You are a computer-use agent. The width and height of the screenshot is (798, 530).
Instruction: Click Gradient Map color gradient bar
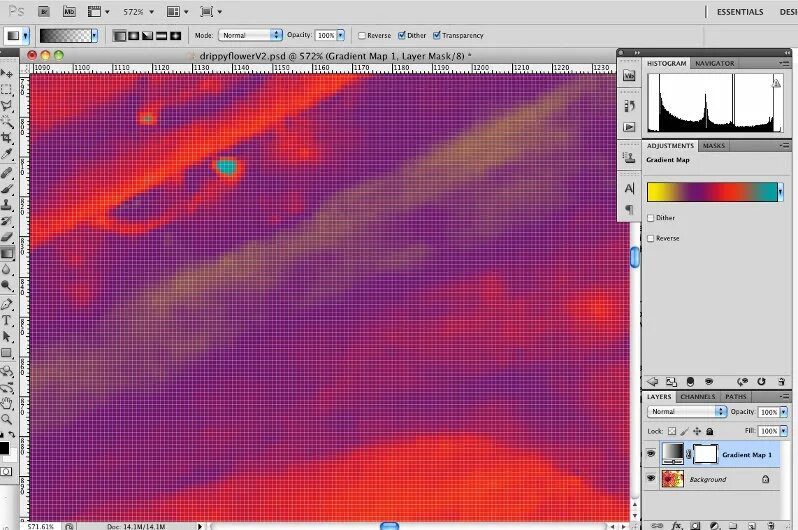711,192
